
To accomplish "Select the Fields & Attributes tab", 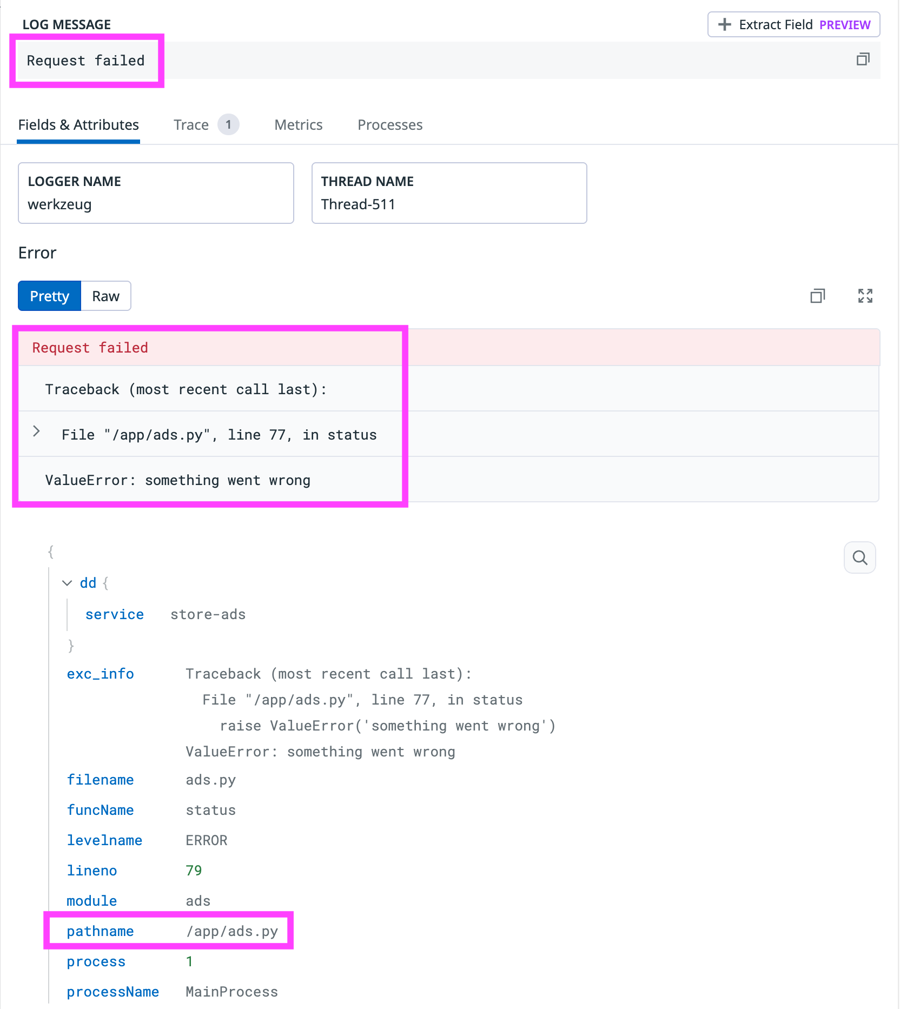I will click(77, 124).
